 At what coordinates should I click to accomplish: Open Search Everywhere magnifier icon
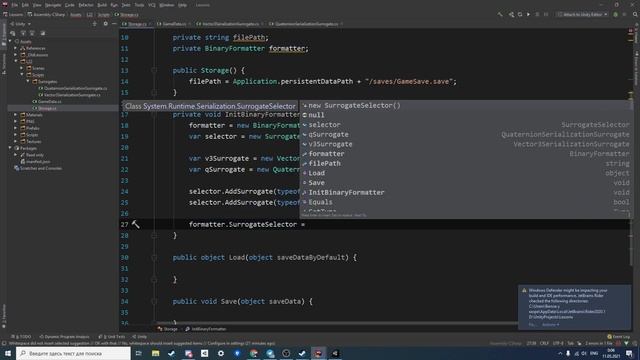click(635, 14)
